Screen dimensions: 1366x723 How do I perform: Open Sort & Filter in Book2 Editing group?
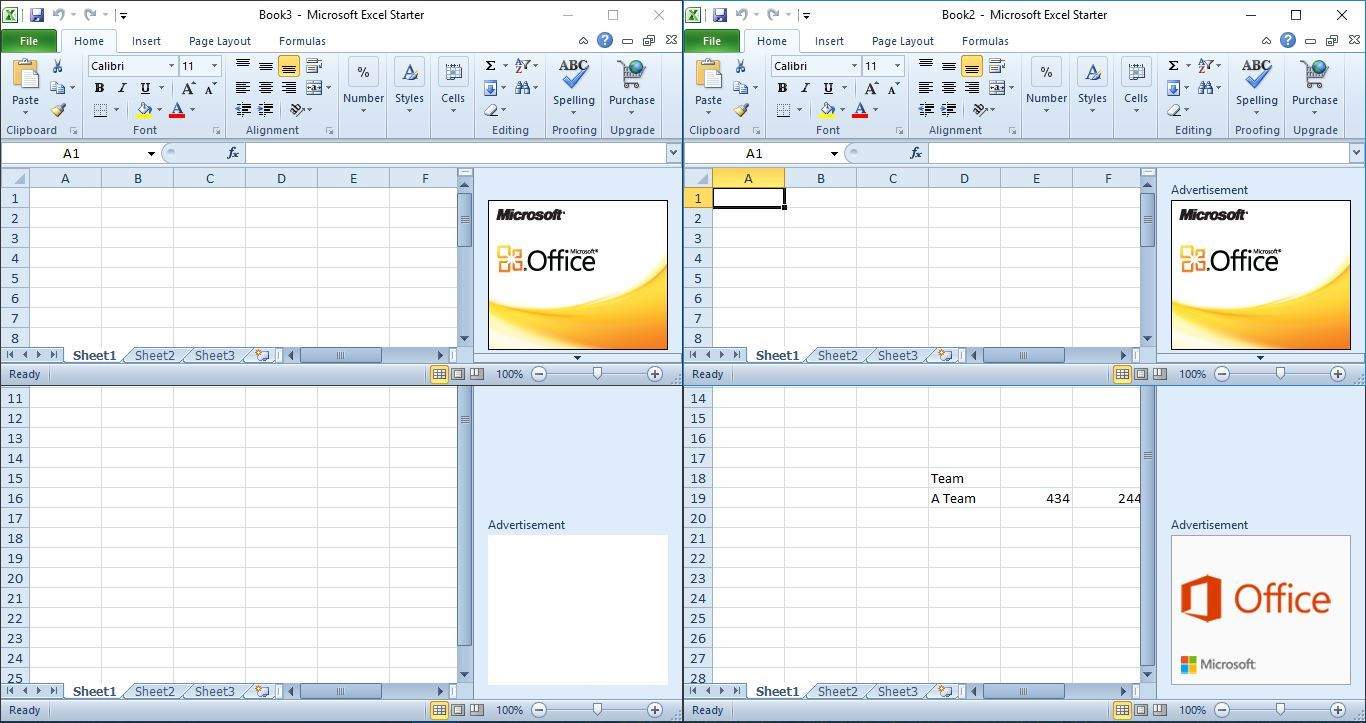(1207, 64)
